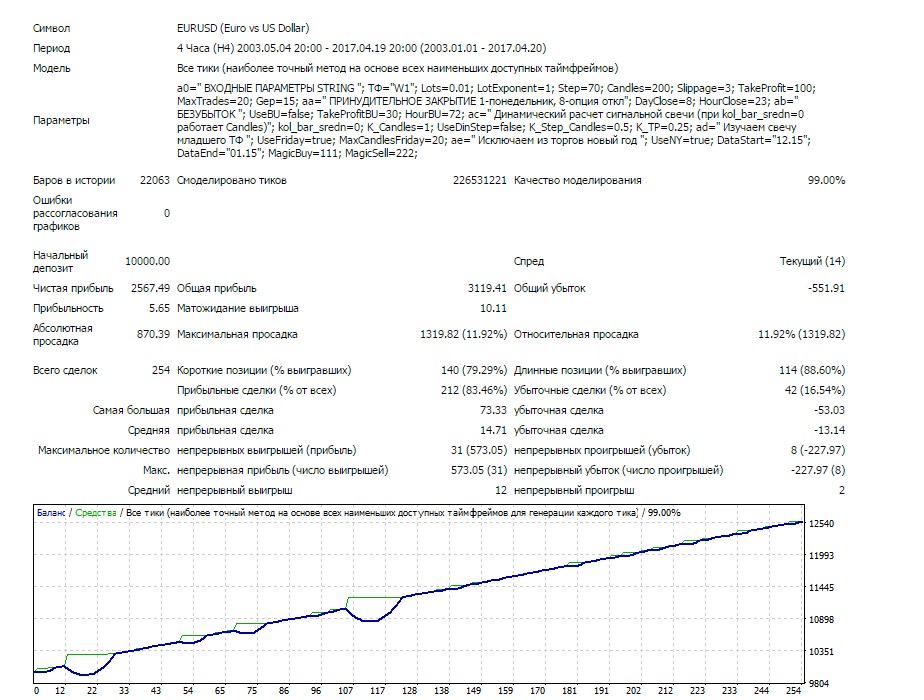This screenshot has width=924, height=700.
Task: Click the chart x-axis label '202'
Action: [x=633, y=691]
